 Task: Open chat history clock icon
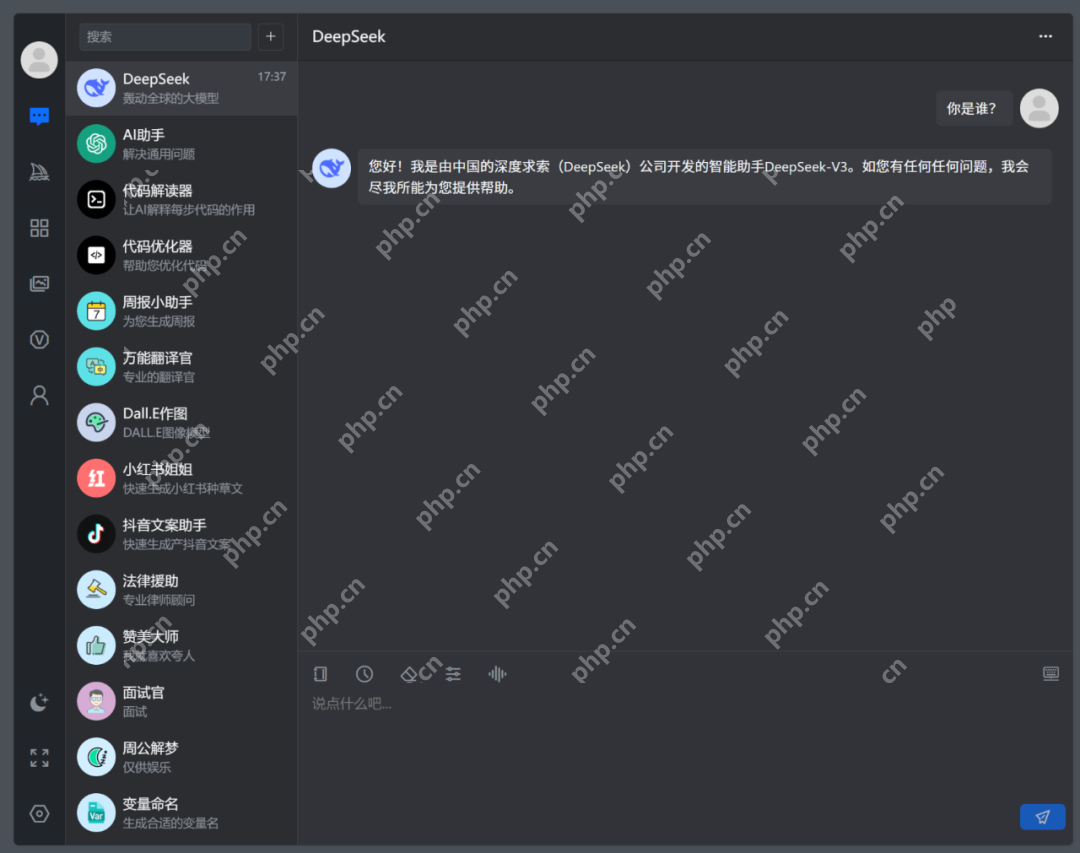coord(365,674)
